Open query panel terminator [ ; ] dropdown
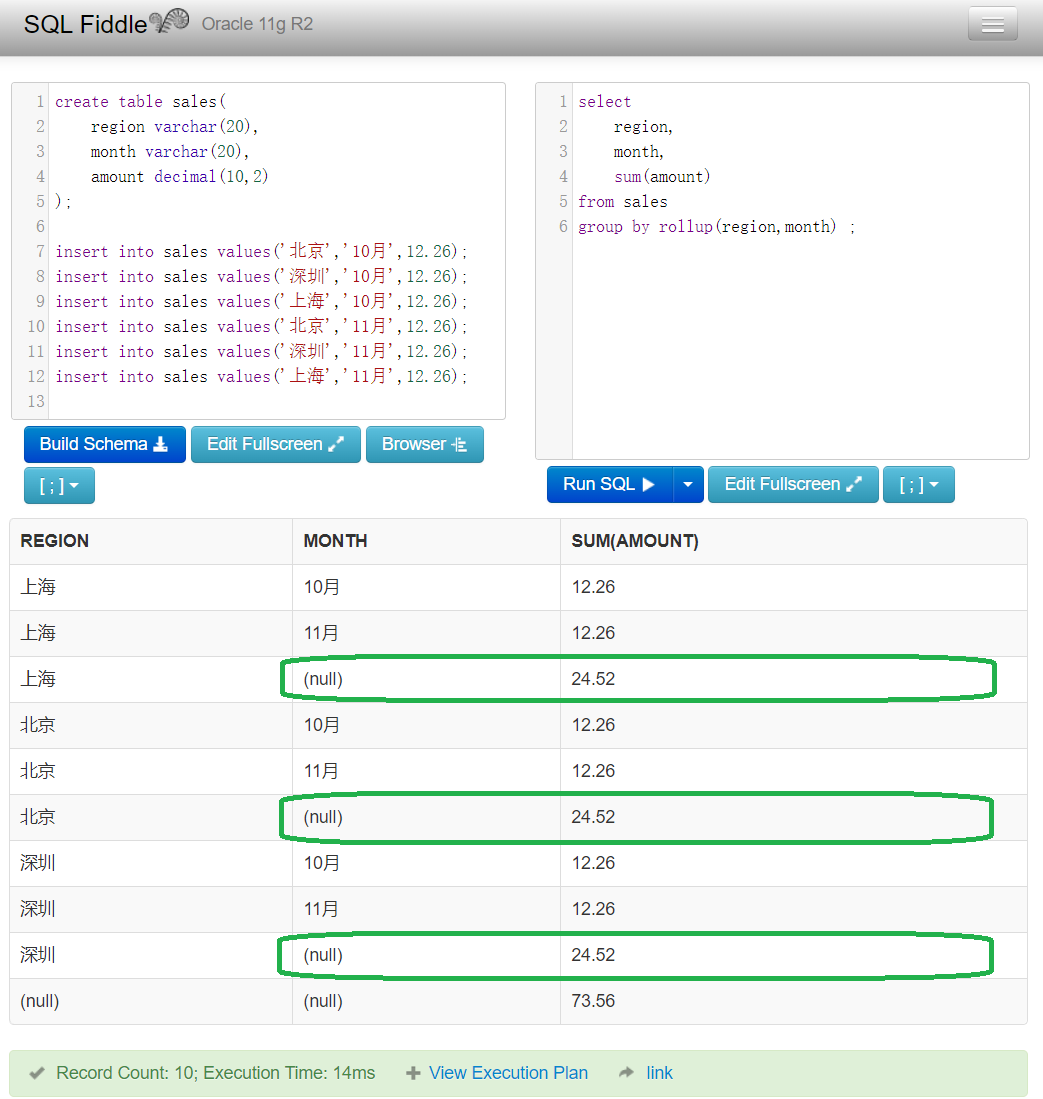Screen dimensions: 1043x1099 pos(918,484)
